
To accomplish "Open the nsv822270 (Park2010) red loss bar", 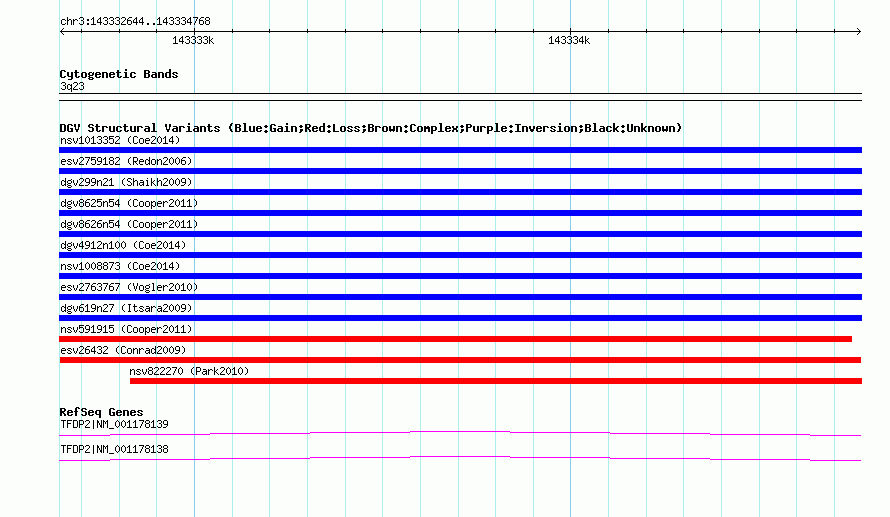I will click(496, 381).
